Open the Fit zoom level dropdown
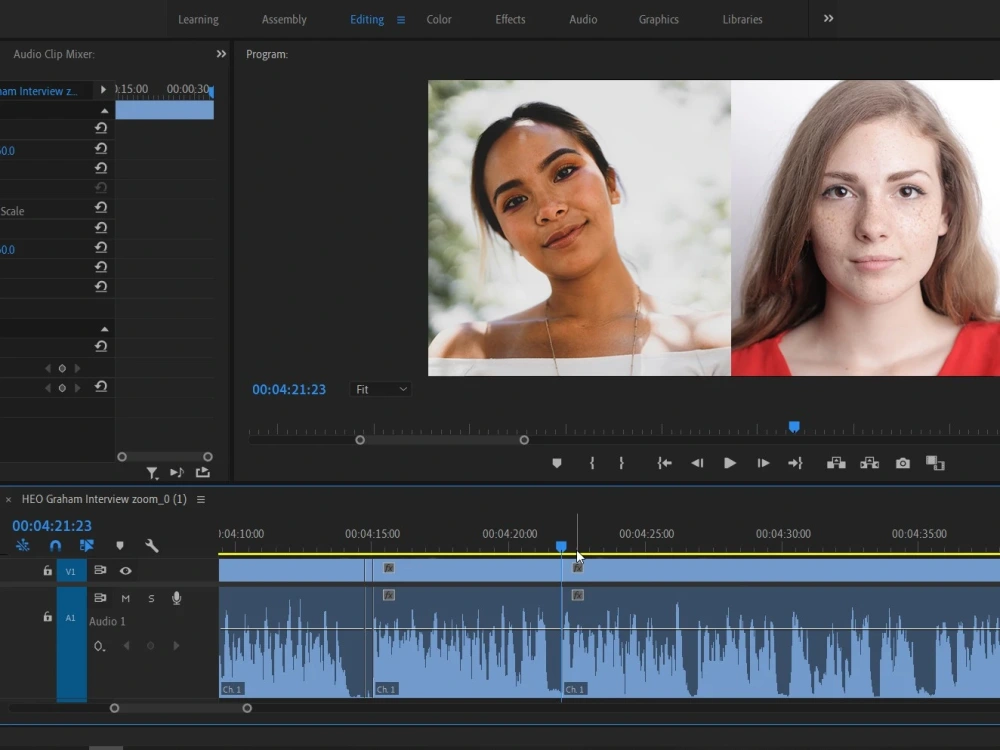The width and height of the screenshot is (1000, 750). tap(380, 389)
